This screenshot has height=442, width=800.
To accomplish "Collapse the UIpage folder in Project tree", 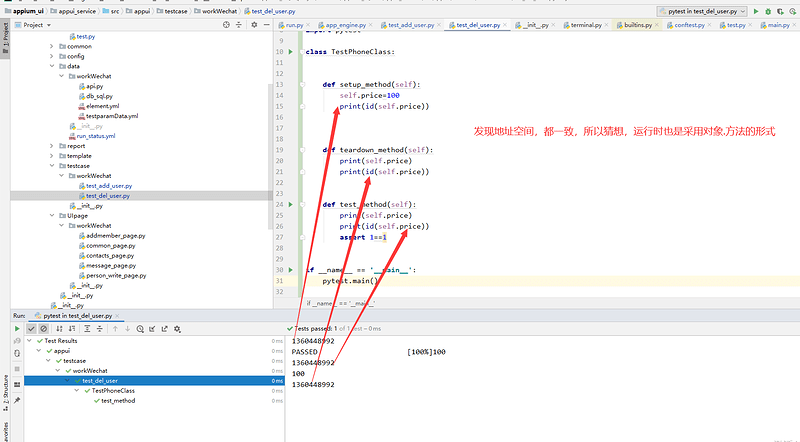I will pyautogui.click(x=52, y=215).
